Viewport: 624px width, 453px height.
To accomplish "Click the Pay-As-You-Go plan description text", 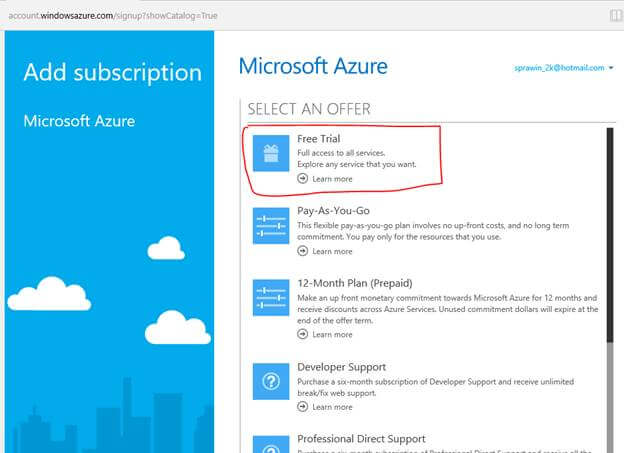I will (x=433, y=231).
